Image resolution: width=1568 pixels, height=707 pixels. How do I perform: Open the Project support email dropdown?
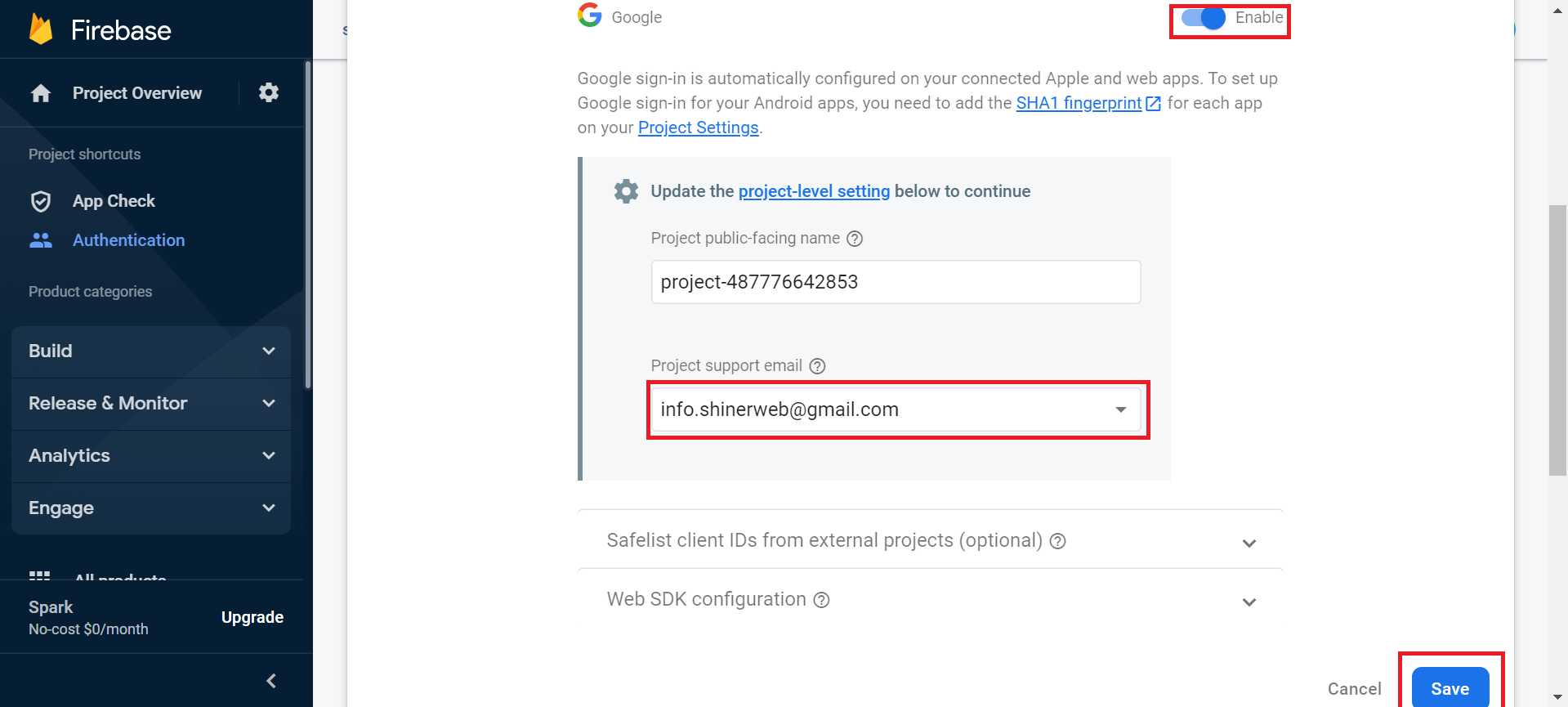1120,409
